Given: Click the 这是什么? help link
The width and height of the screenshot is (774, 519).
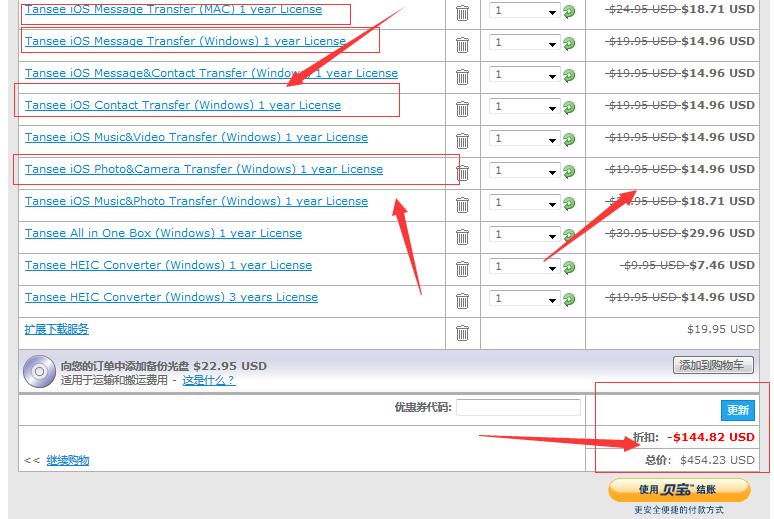Looking at the screenshot, I should pos(209,380).
